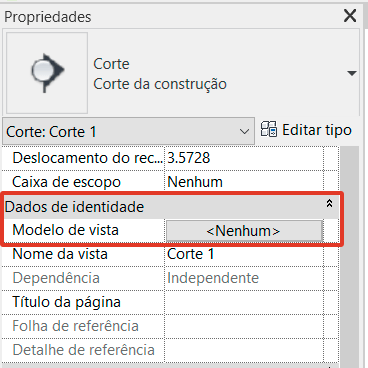Click the Corte section marker thumbnail icon

(x=47, y=73)
